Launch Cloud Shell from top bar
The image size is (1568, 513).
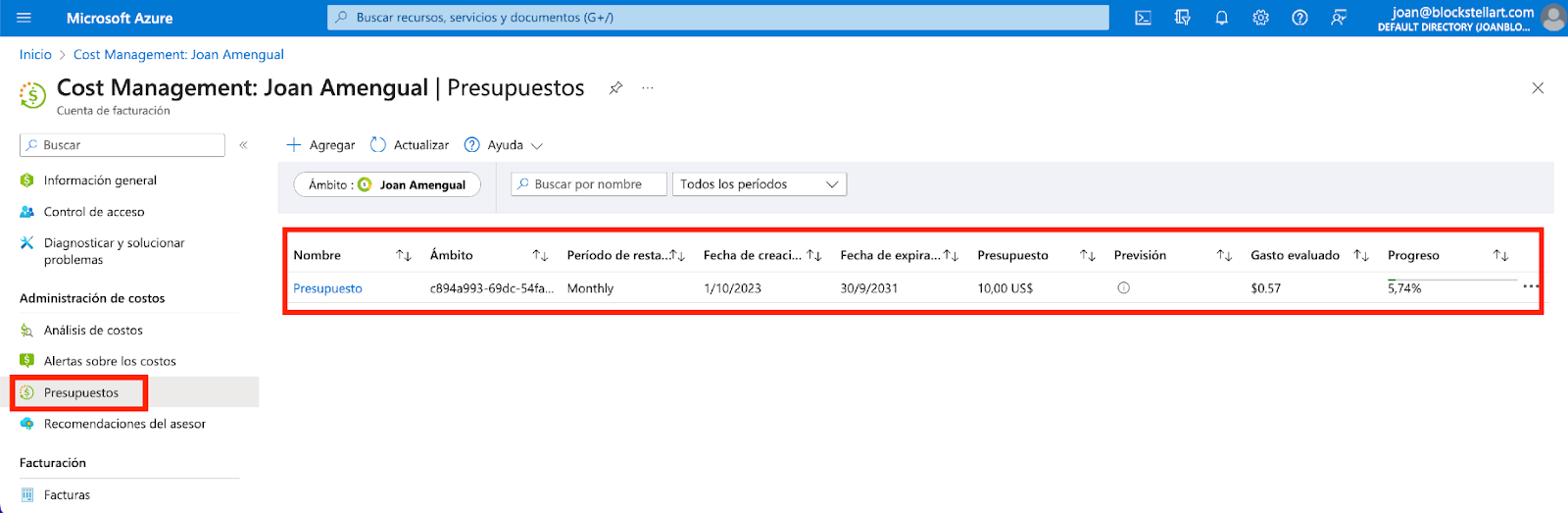pyautogui.click(x=1143, y=18)
